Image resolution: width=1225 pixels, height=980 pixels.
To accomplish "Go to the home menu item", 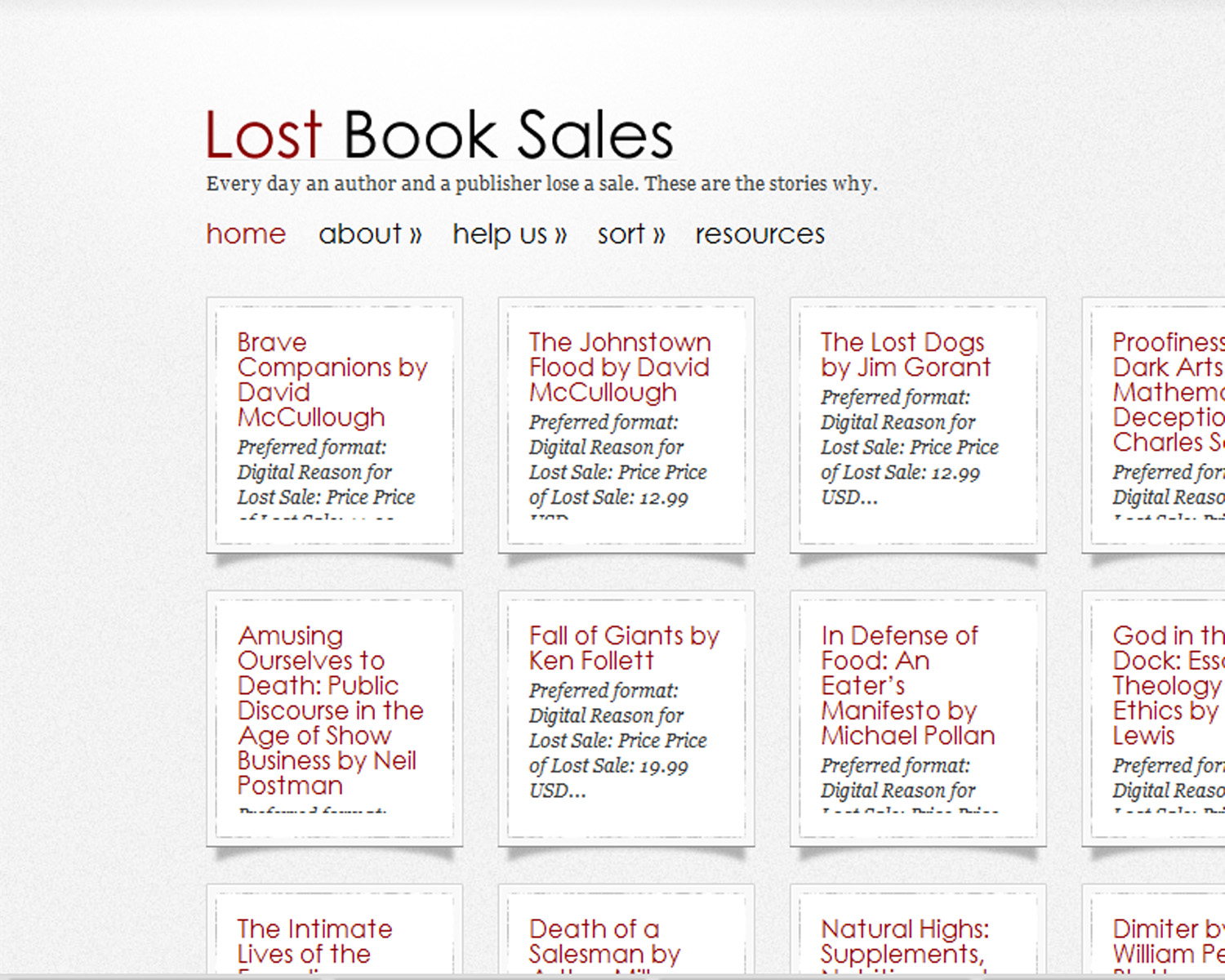I will (246, 234).
